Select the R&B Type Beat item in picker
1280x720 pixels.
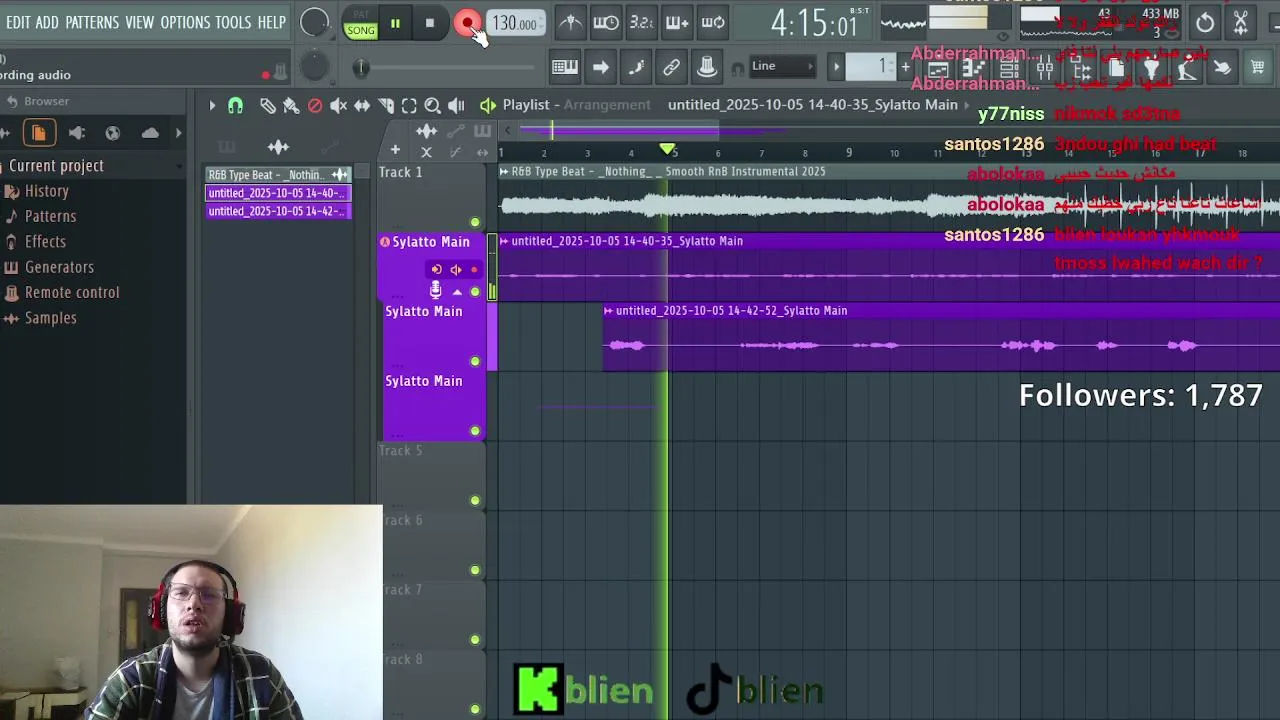click(x=278, y=175)
